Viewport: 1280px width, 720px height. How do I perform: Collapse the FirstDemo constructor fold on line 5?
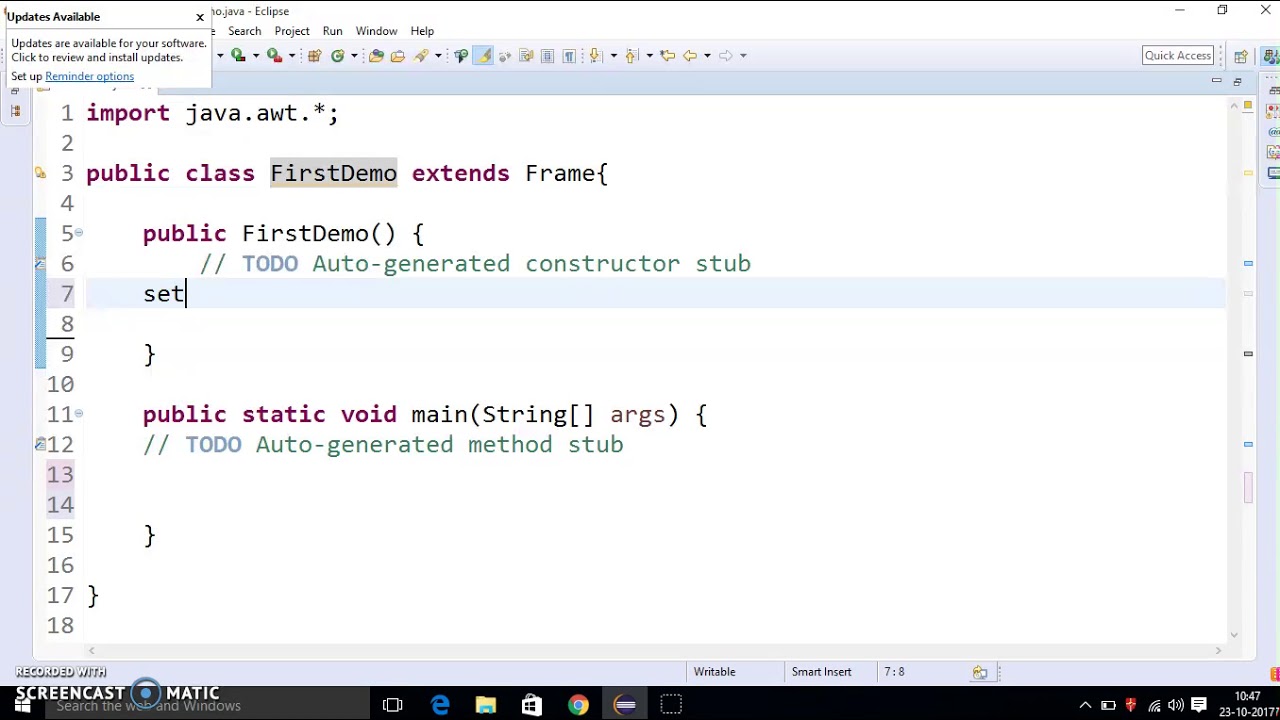pyautogui.click(x=79, y=233)
